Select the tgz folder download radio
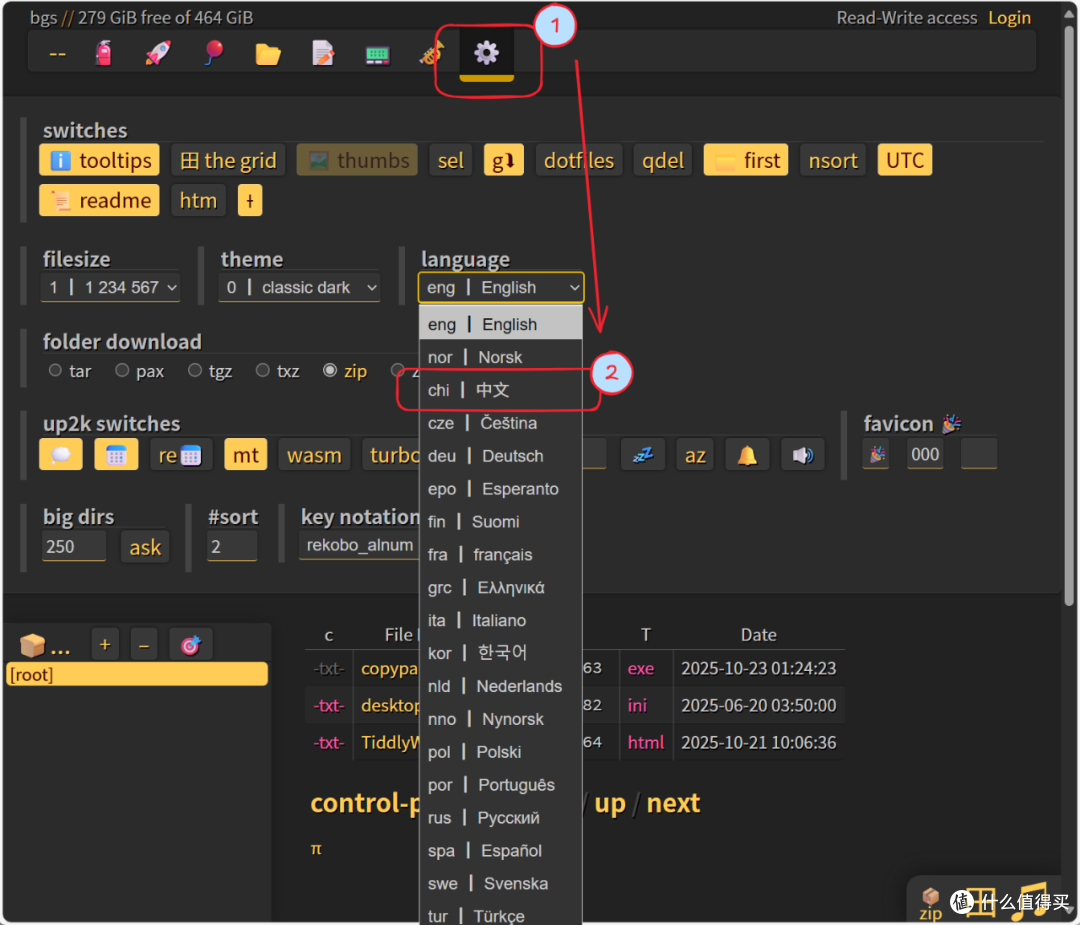 [x=195, y=371]
